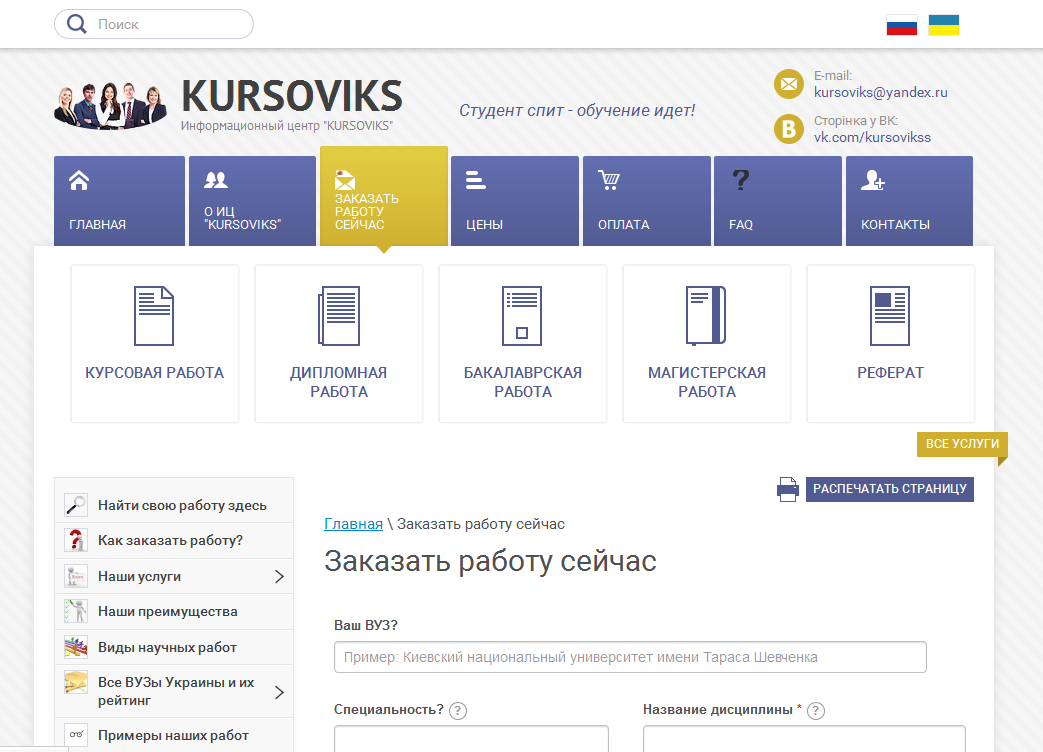Open kursoviks@yandex.ru email link
Screen dimensions: 1043x752
point(880,92)
